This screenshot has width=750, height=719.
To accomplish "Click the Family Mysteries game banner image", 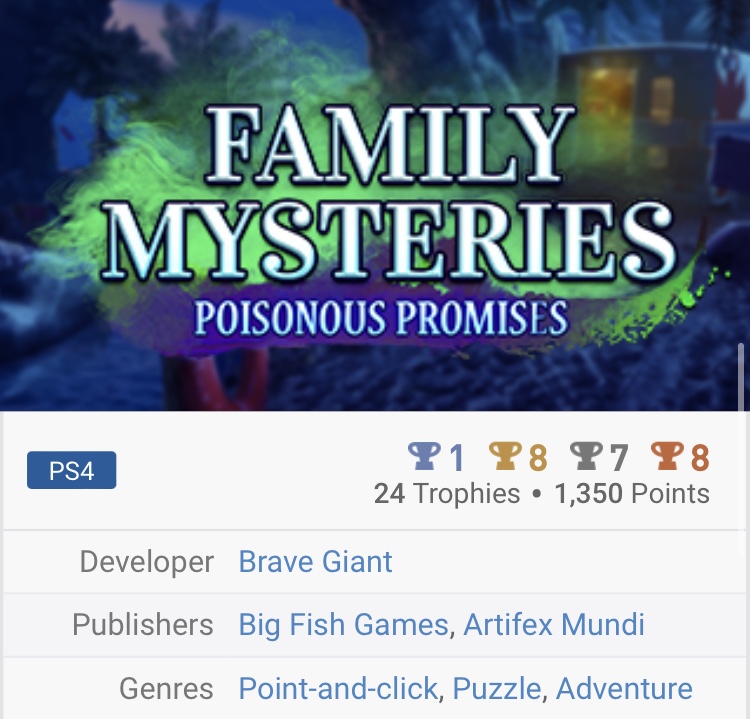I will point(375,205).
